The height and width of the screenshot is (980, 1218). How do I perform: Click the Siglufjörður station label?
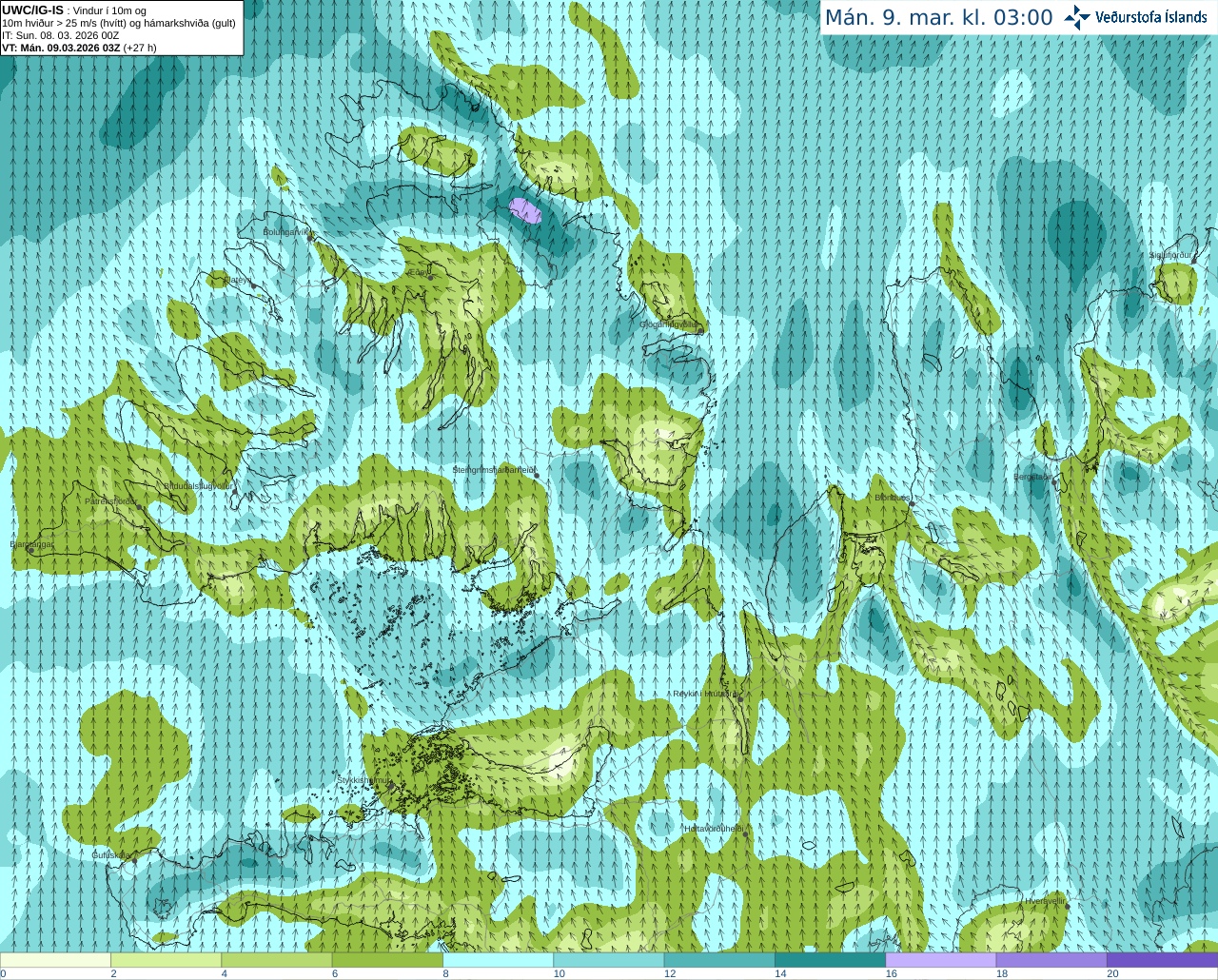(x=1169, y=255)
